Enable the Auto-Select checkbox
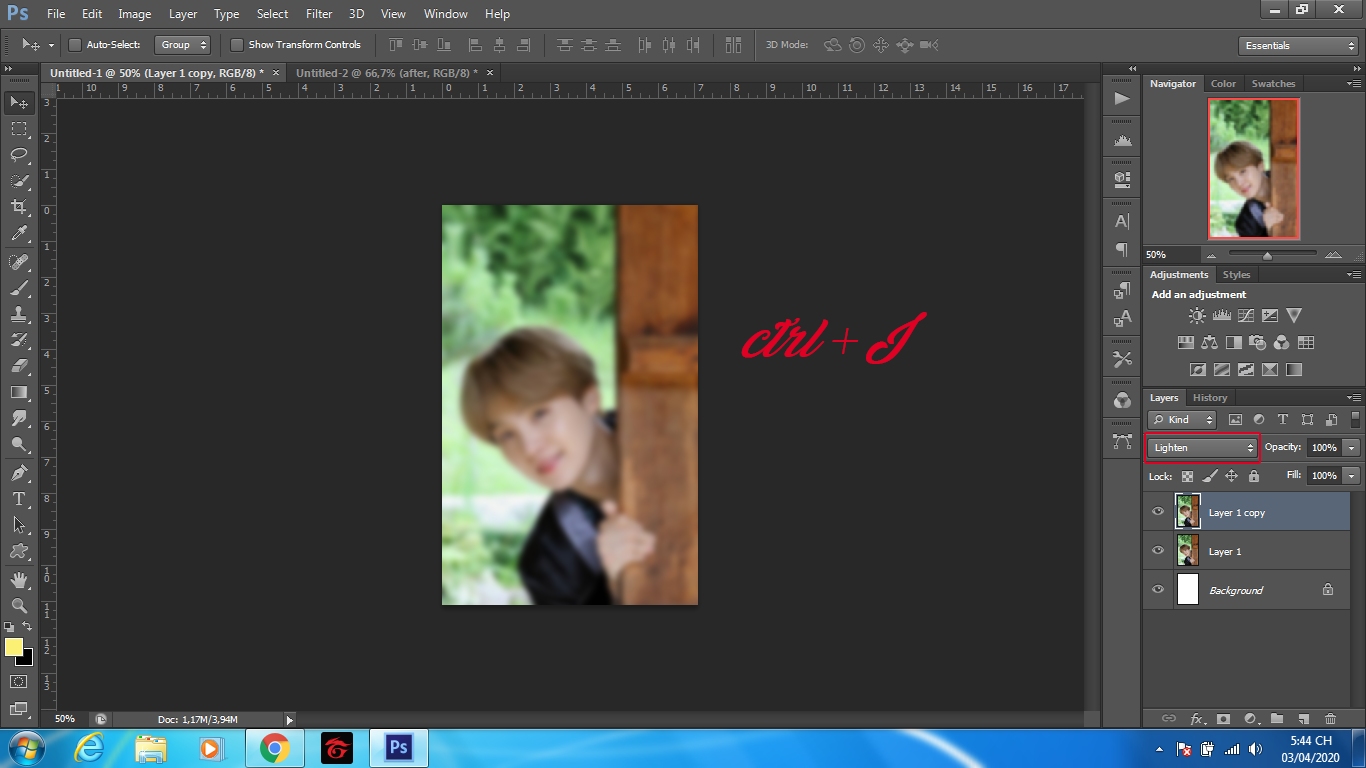 (x=75, y=45)
